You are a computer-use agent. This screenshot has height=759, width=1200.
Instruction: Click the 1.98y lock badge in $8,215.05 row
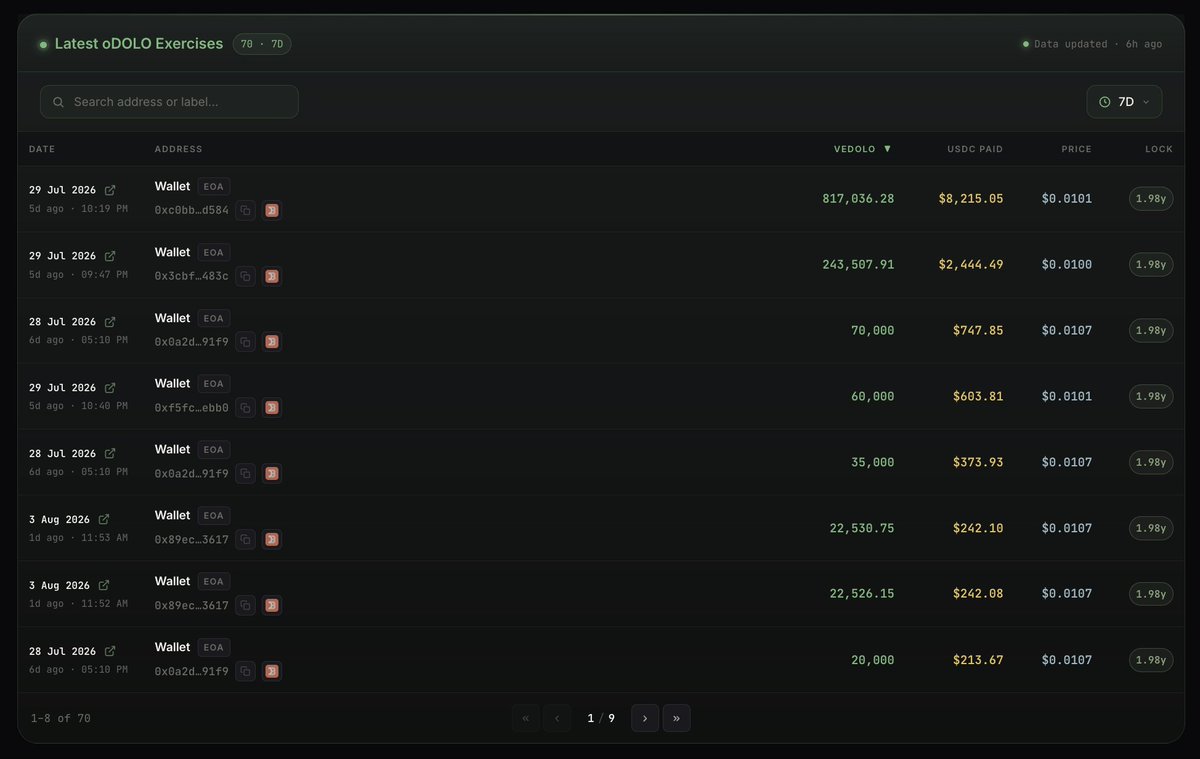[1151, 199]
